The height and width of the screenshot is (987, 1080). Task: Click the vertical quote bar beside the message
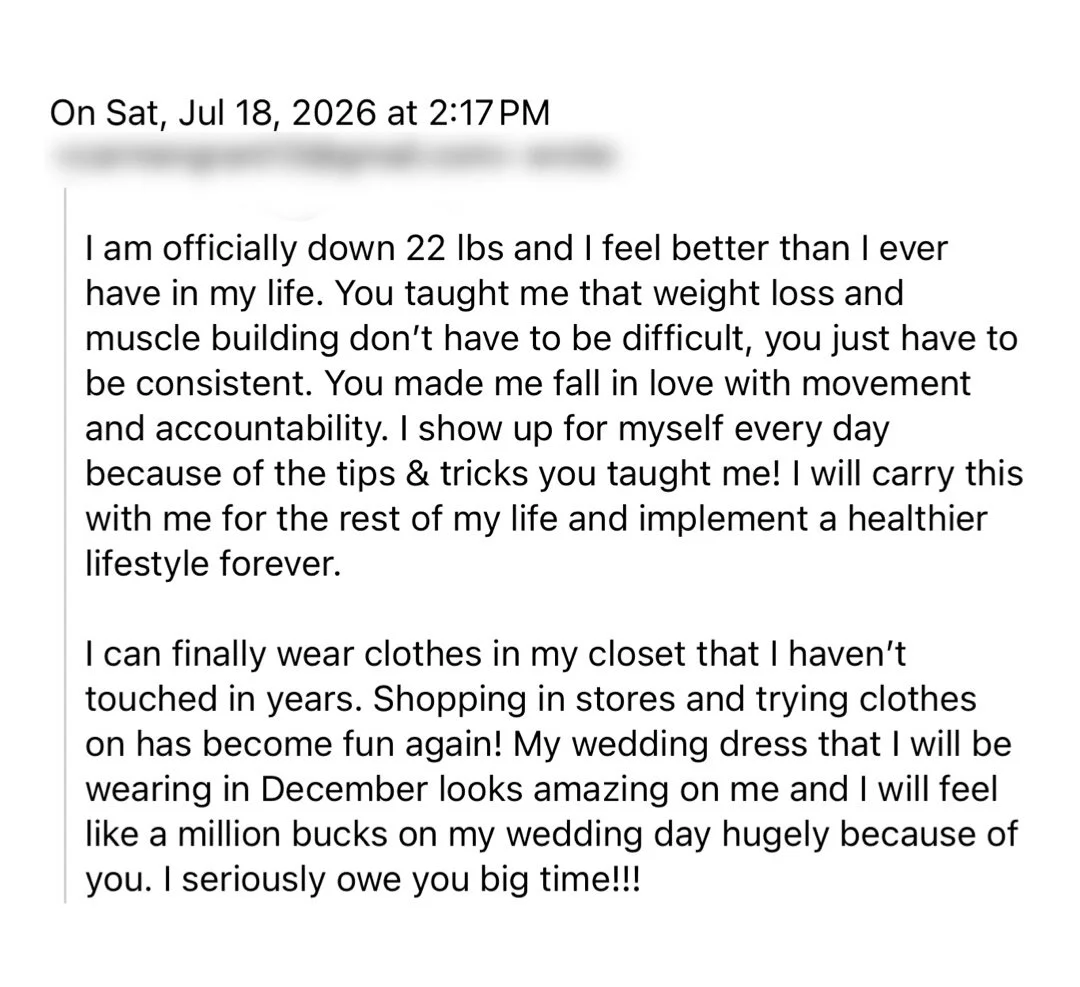(x=65, y=545)
